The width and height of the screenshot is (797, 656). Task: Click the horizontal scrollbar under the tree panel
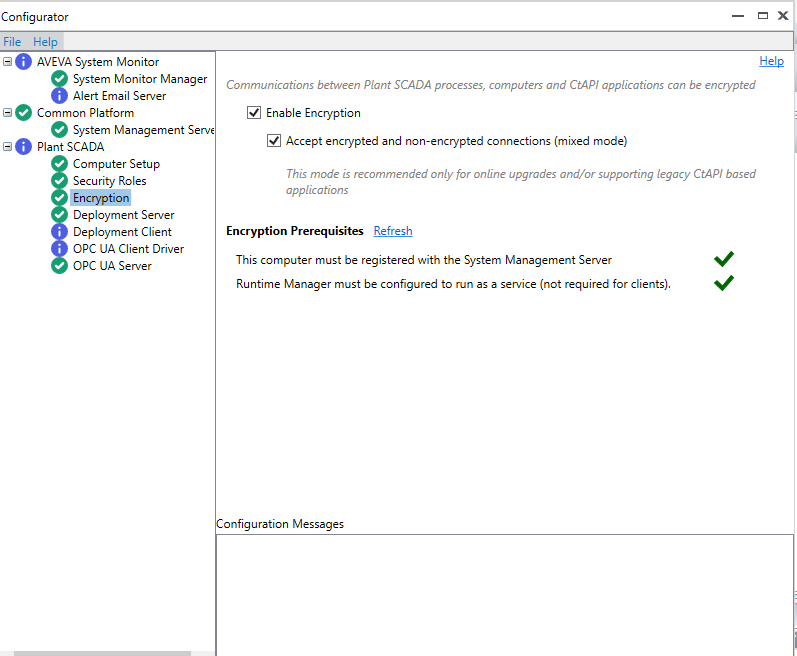point(90,652)
